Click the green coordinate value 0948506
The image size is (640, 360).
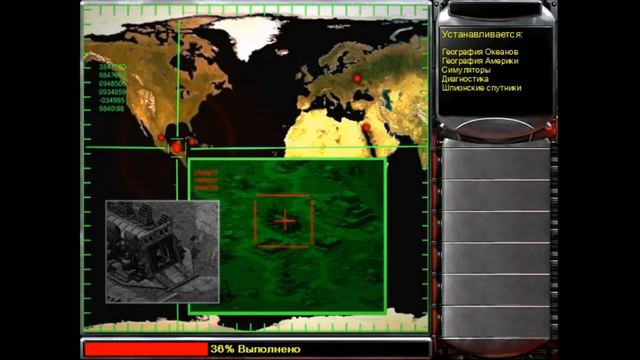tap(112, 84)
